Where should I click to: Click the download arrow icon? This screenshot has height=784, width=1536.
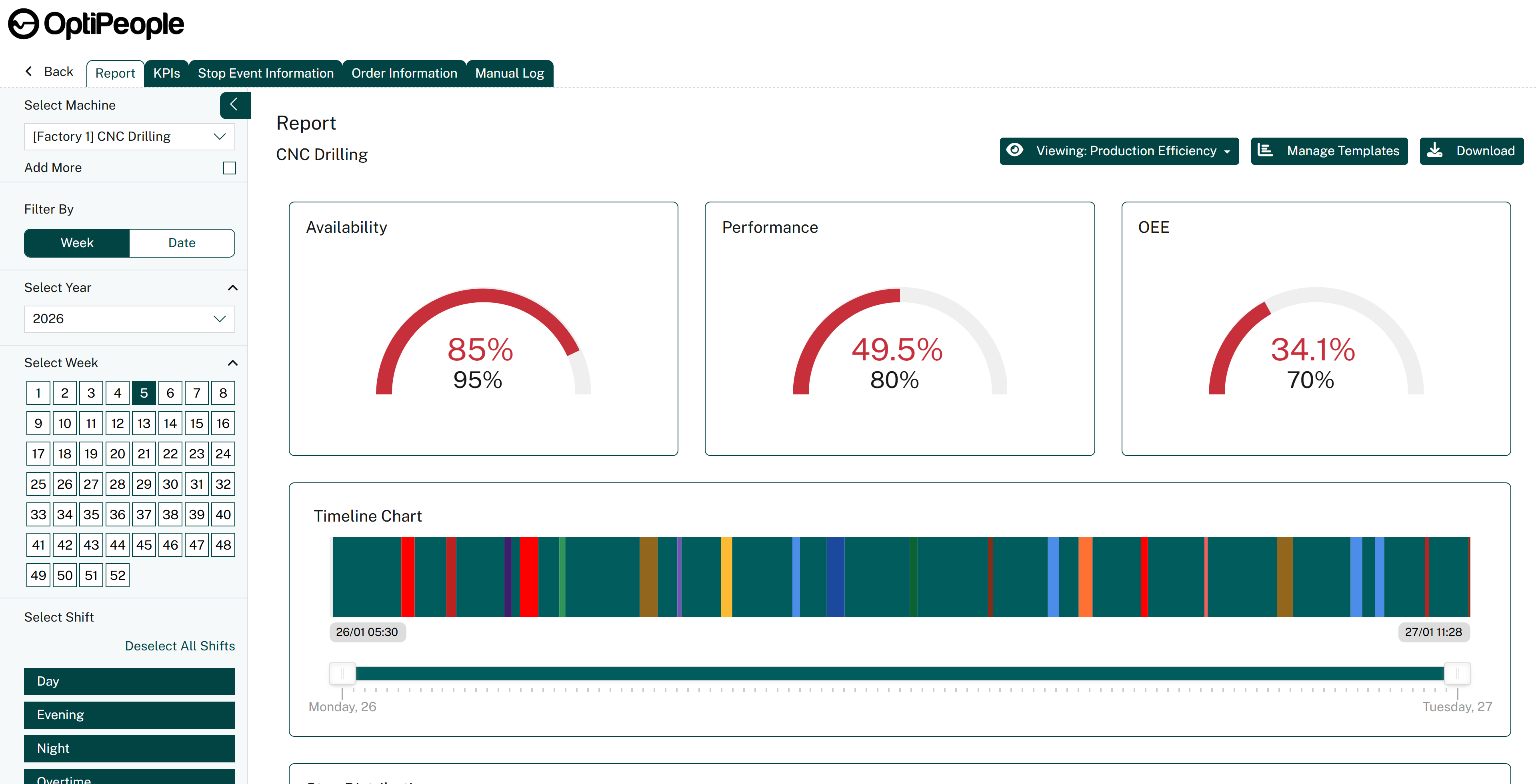(1435, 150)
